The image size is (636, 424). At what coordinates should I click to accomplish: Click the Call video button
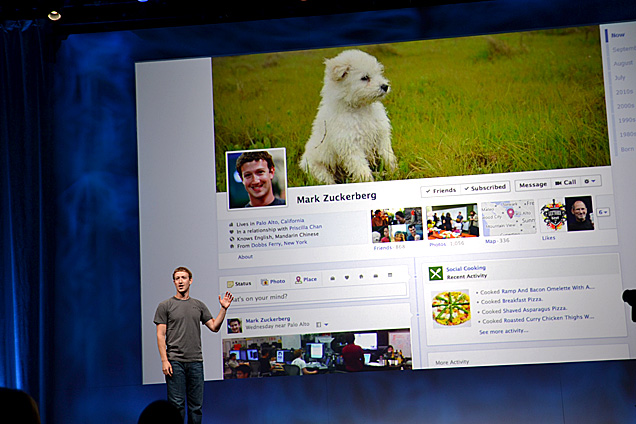pyautogui.click(x=566, y=183)
